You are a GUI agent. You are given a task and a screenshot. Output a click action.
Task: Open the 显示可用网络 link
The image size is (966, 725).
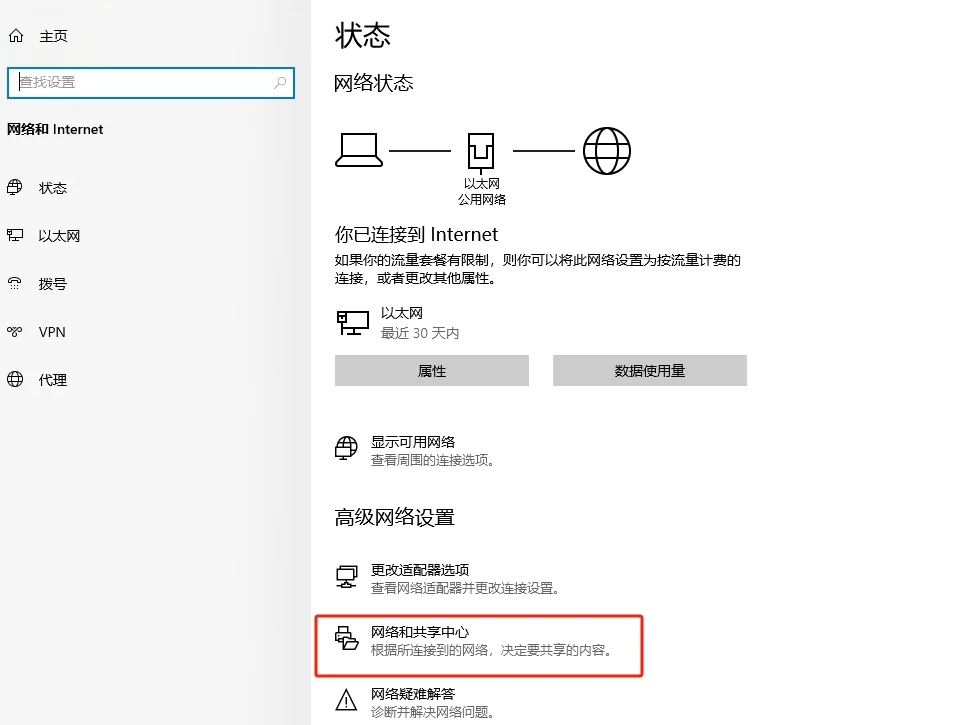point(413,442)
